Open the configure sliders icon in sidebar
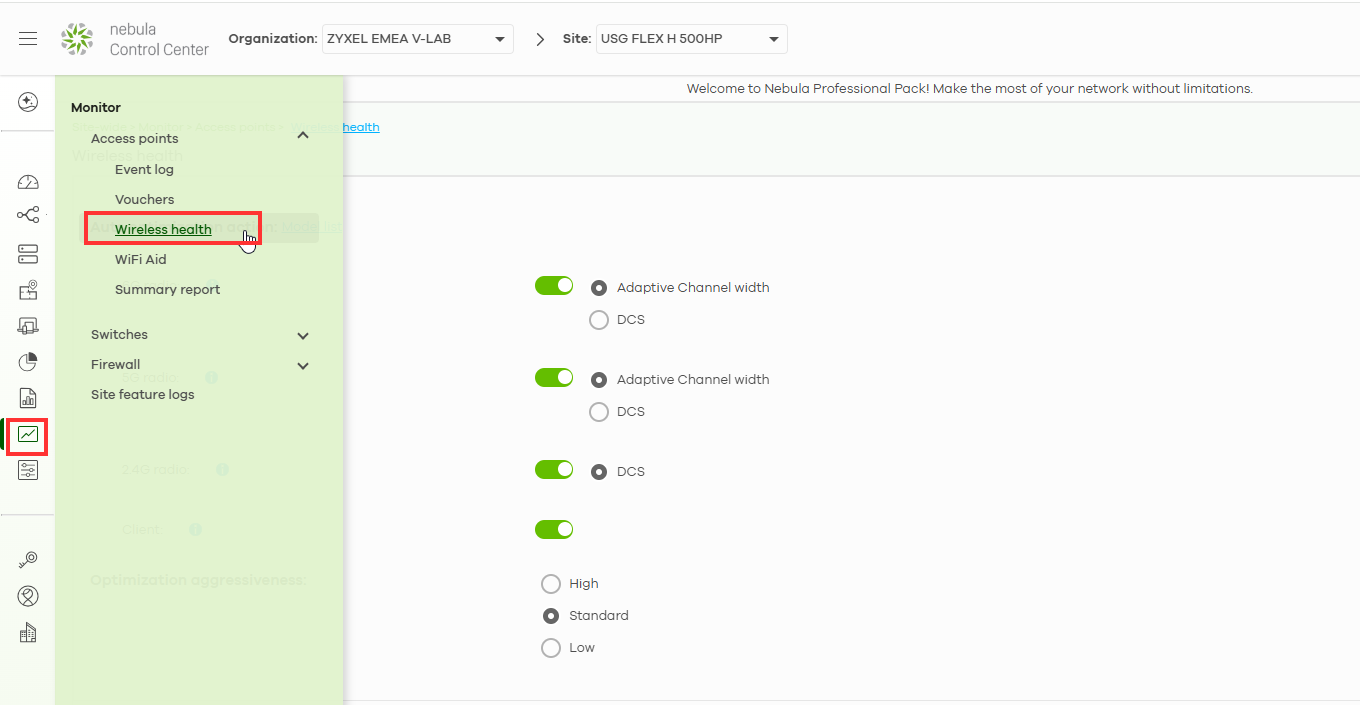The height and width of the screenshot is (705, 1360). [x=28, y=471]
